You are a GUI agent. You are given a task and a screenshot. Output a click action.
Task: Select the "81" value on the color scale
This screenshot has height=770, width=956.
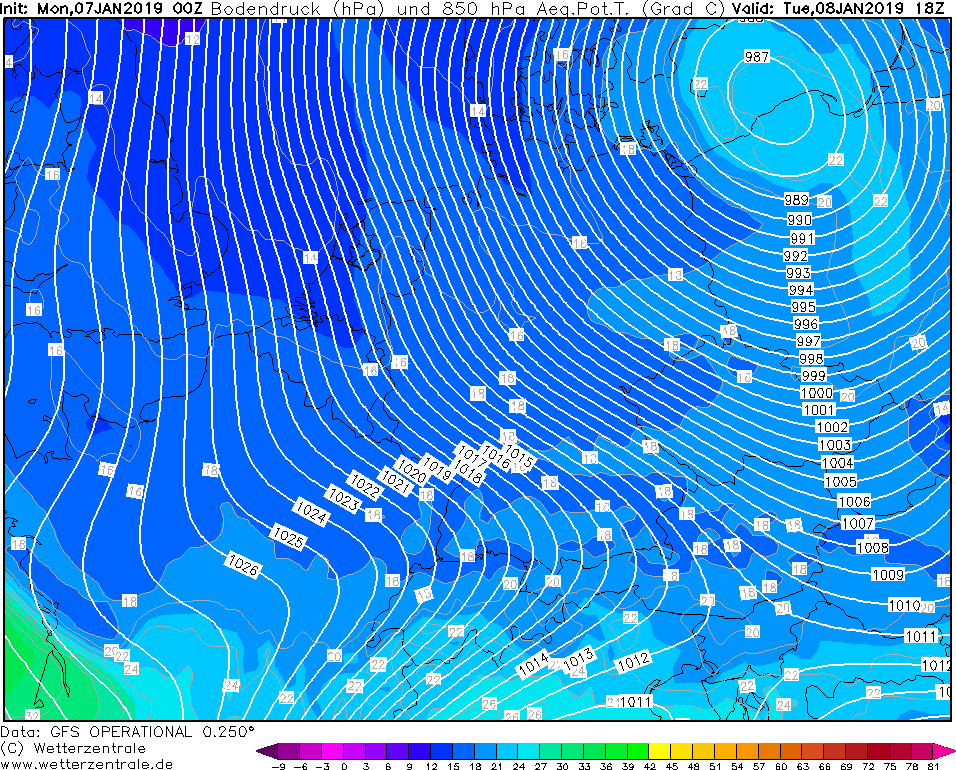coord(933,765)
